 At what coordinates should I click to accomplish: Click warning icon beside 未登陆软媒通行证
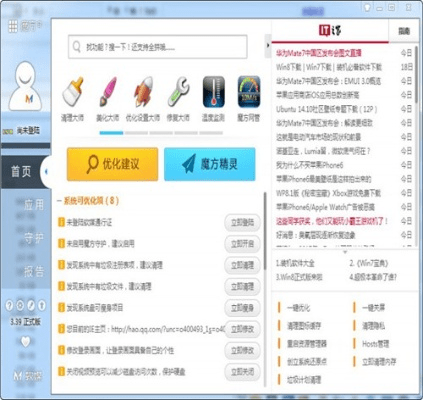(x=61, y=222)
